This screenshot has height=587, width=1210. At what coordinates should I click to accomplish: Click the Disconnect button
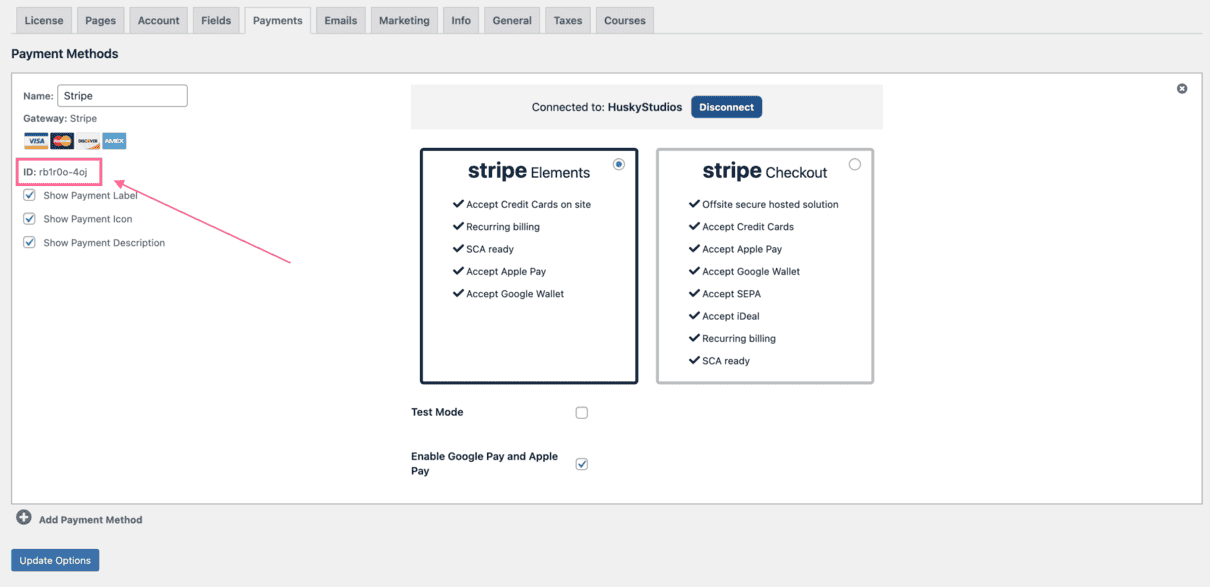point(726,107)
